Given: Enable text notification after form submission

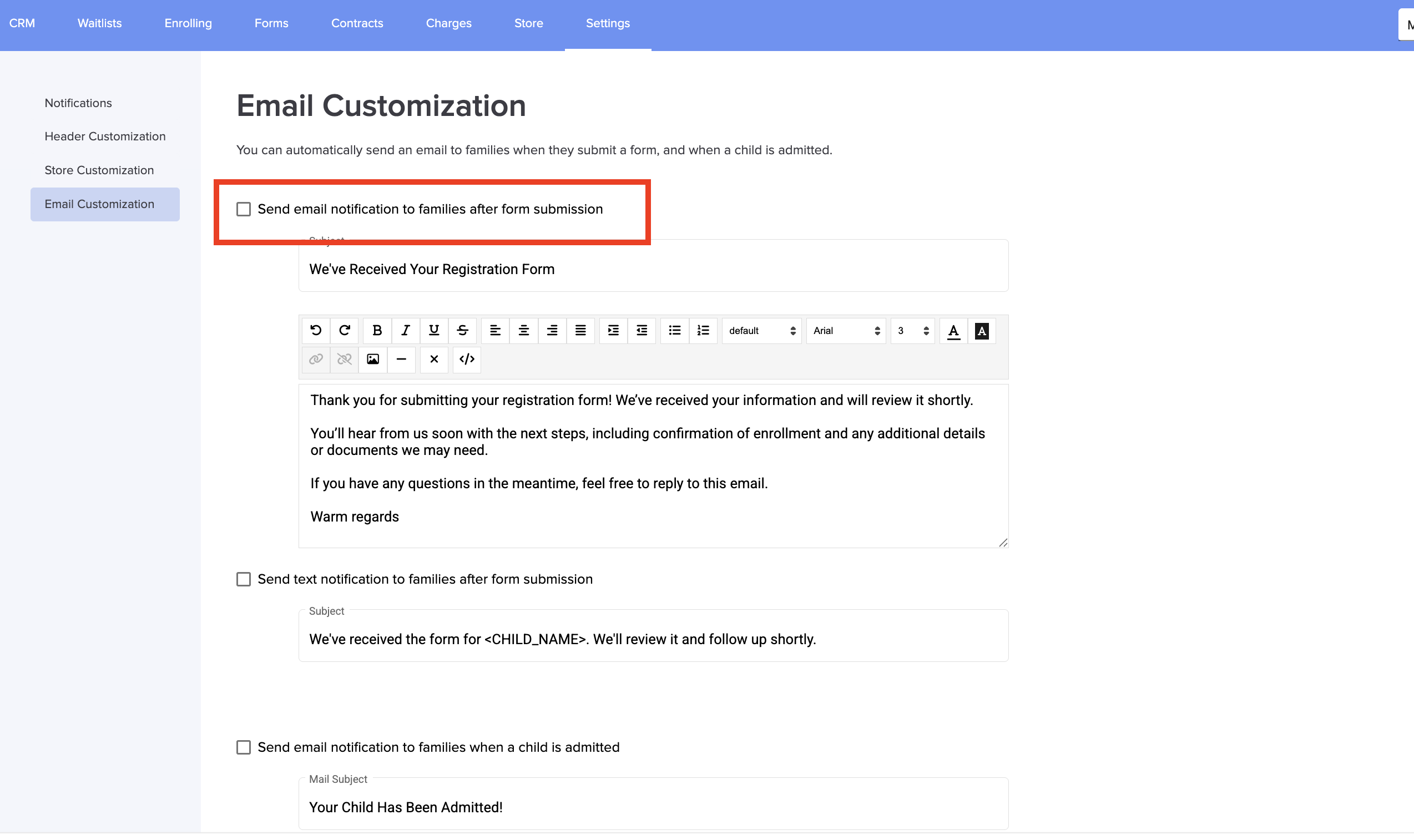Looking at the screenshot, I should (244, 580).
